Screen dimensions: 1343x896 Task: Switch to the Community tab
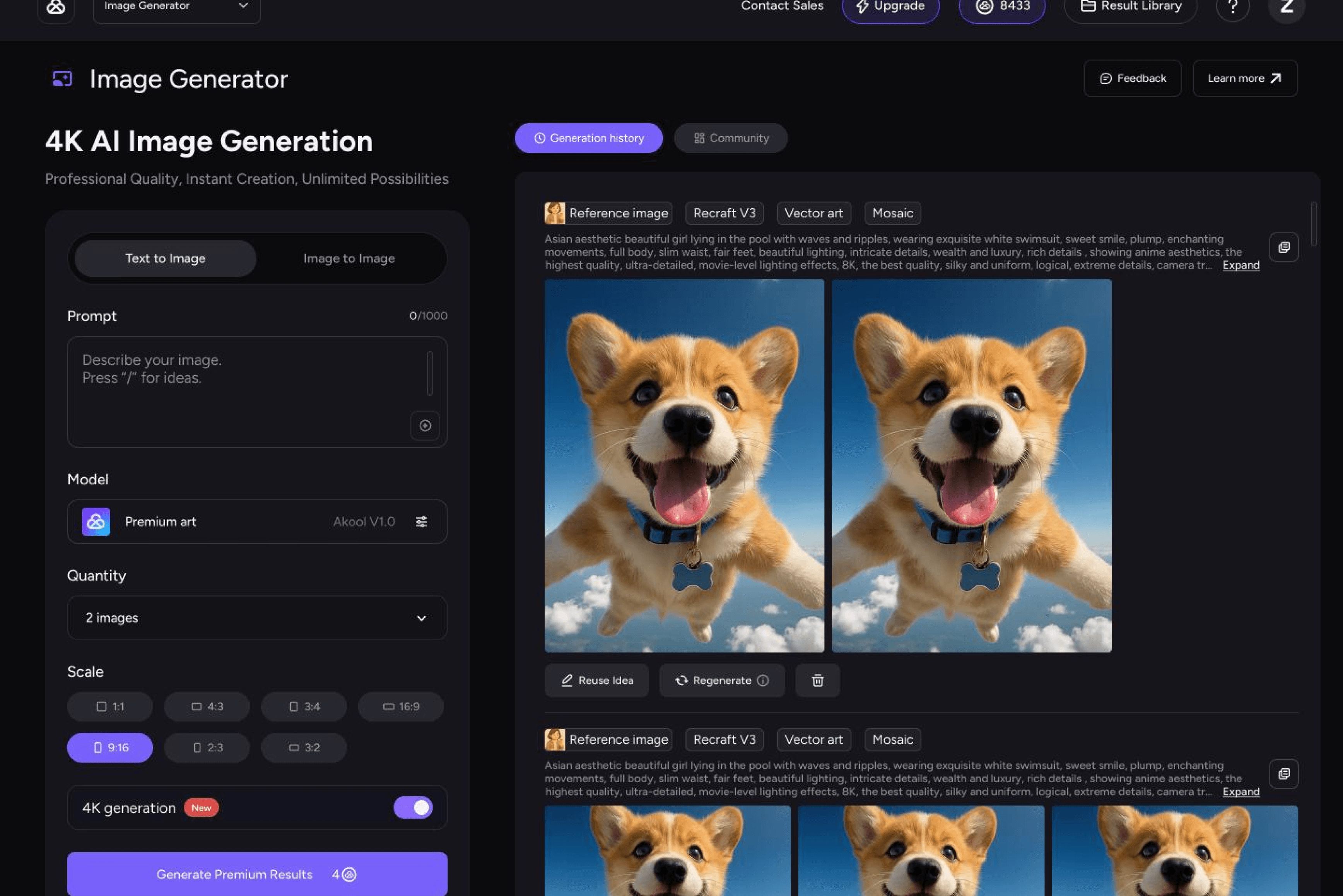(x=731, y=138)
